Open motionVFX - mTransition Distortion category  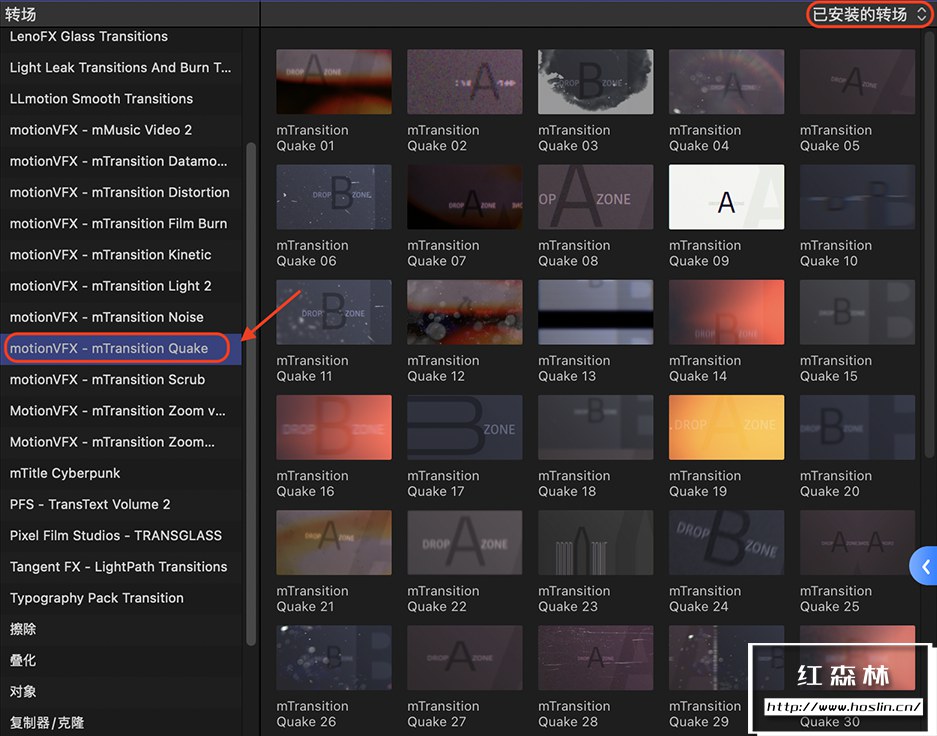point(121,192)
